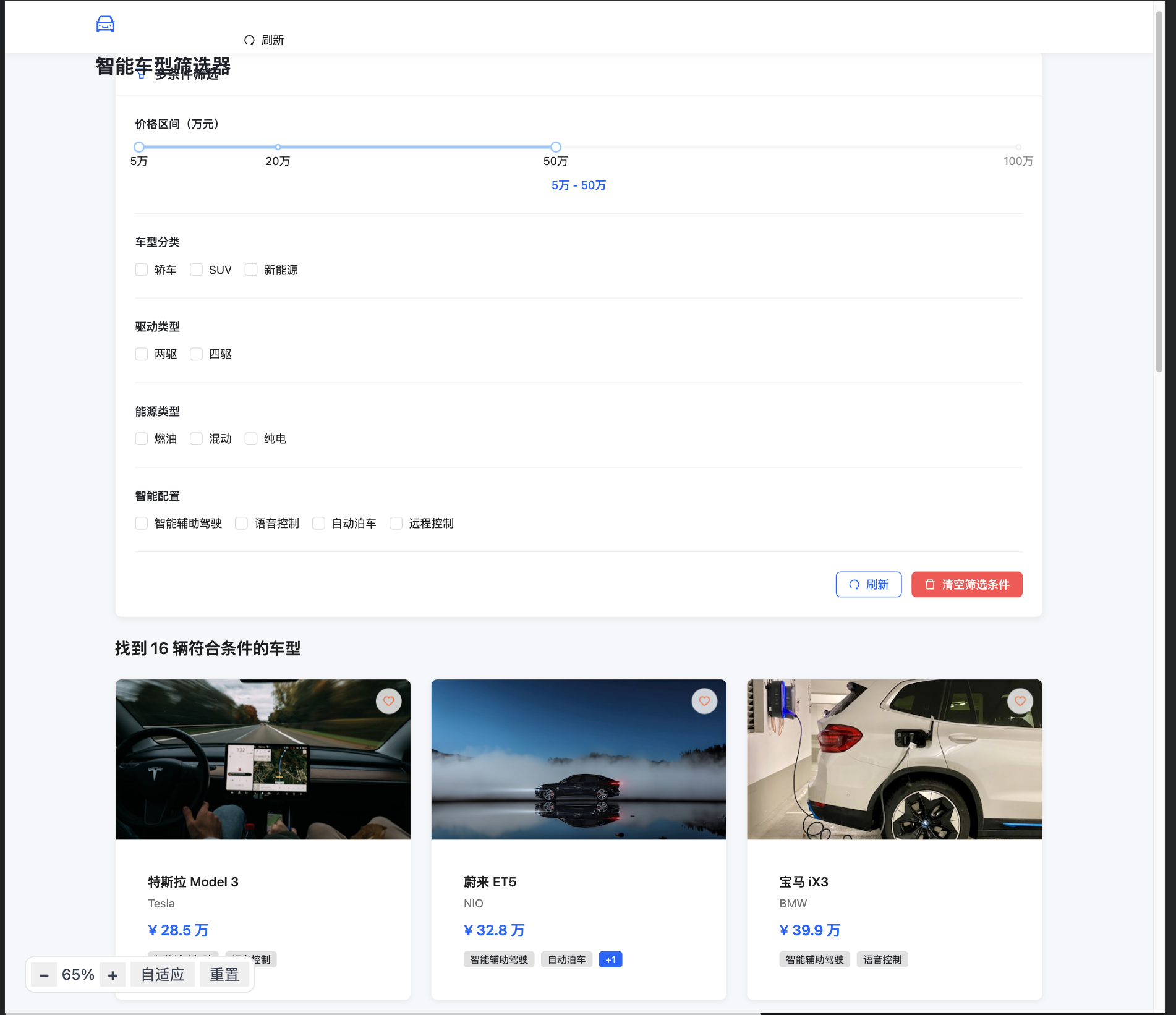The width and height of the screenshot is (1176, 1015).
Task: Click the 语音控制 tag on 宝马 iX3 card
Action: pyautogui.click(x=883, y=960)
